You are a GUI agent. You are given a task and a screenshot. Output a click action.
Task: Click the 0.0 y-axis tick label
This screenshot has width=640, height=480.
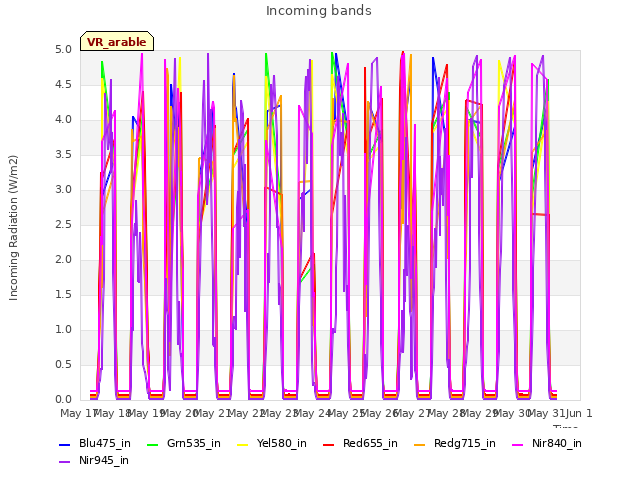click(63, 399)
